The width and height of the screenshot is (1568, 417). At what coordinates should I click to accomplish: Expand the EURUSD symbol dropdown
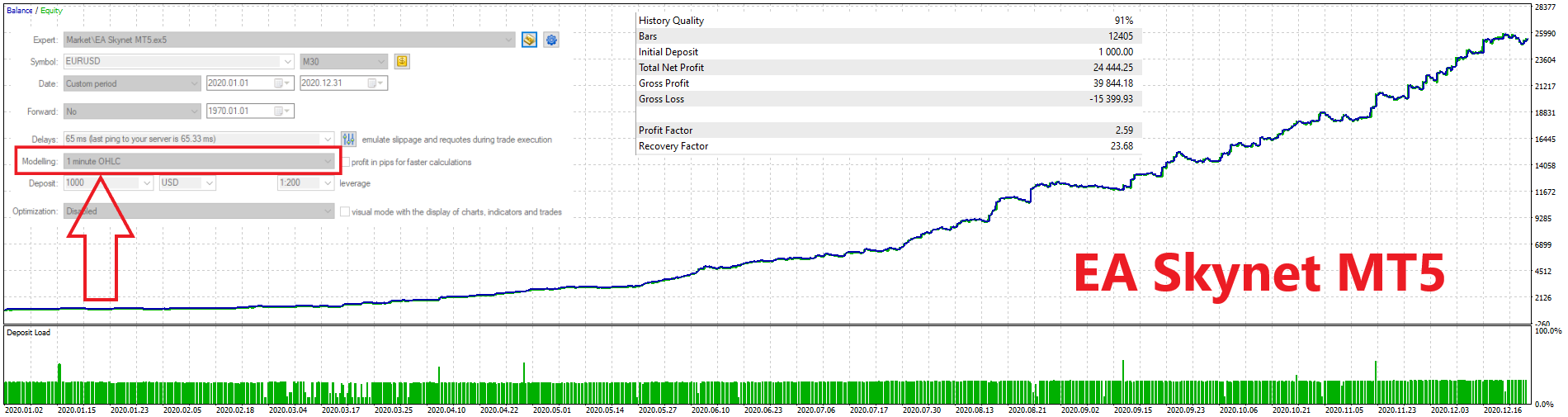click(x=178, y=61)
